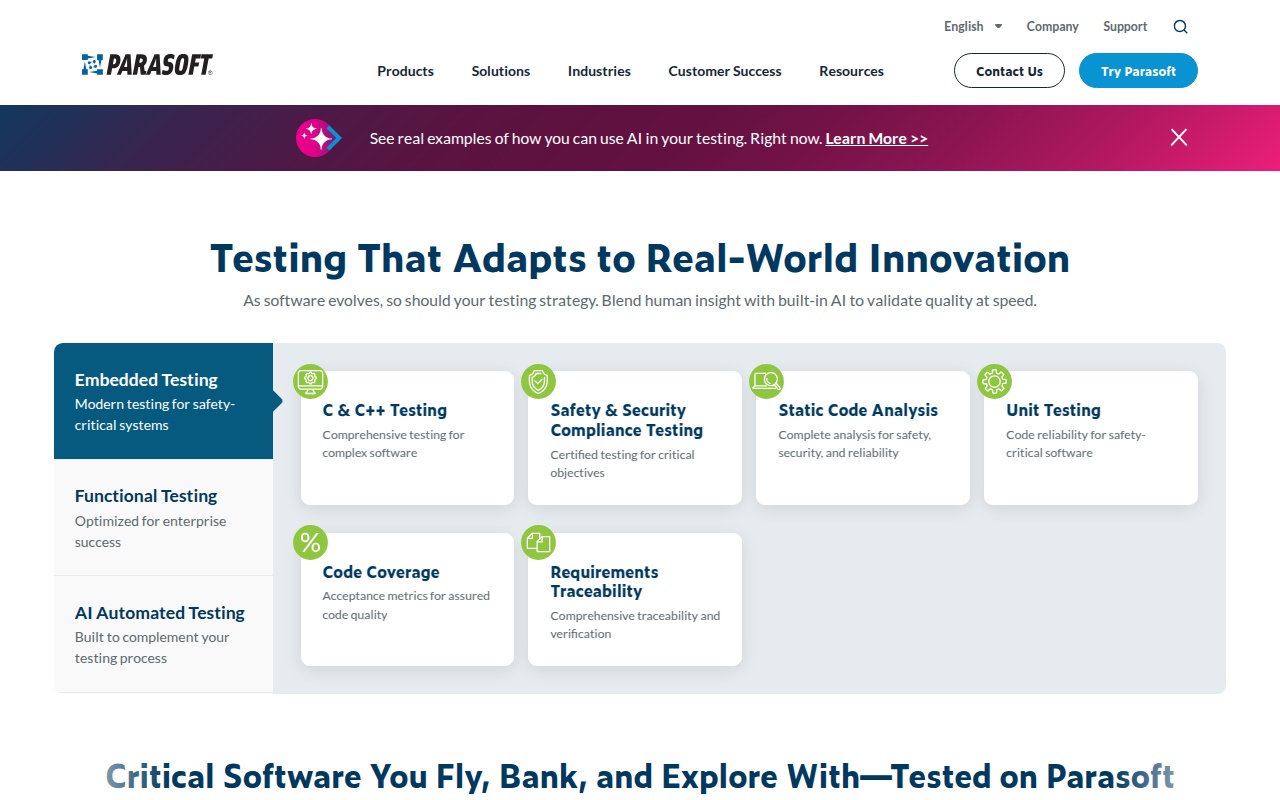Expand the English language dropdown
This screenshot has width=1280, height=800.
pyautogui.click(x=972, y=27)
